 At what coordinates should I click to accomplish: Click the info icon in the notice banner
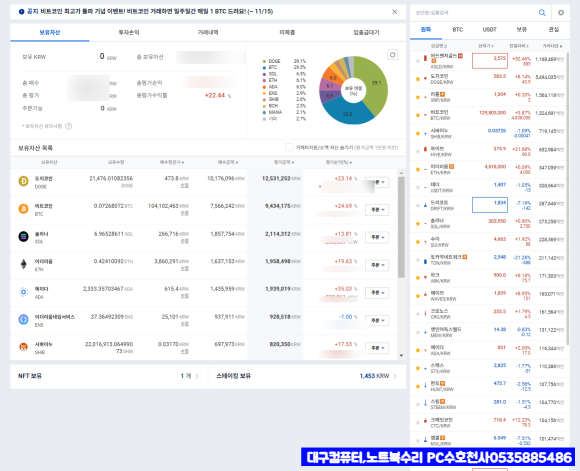[21, 11]
